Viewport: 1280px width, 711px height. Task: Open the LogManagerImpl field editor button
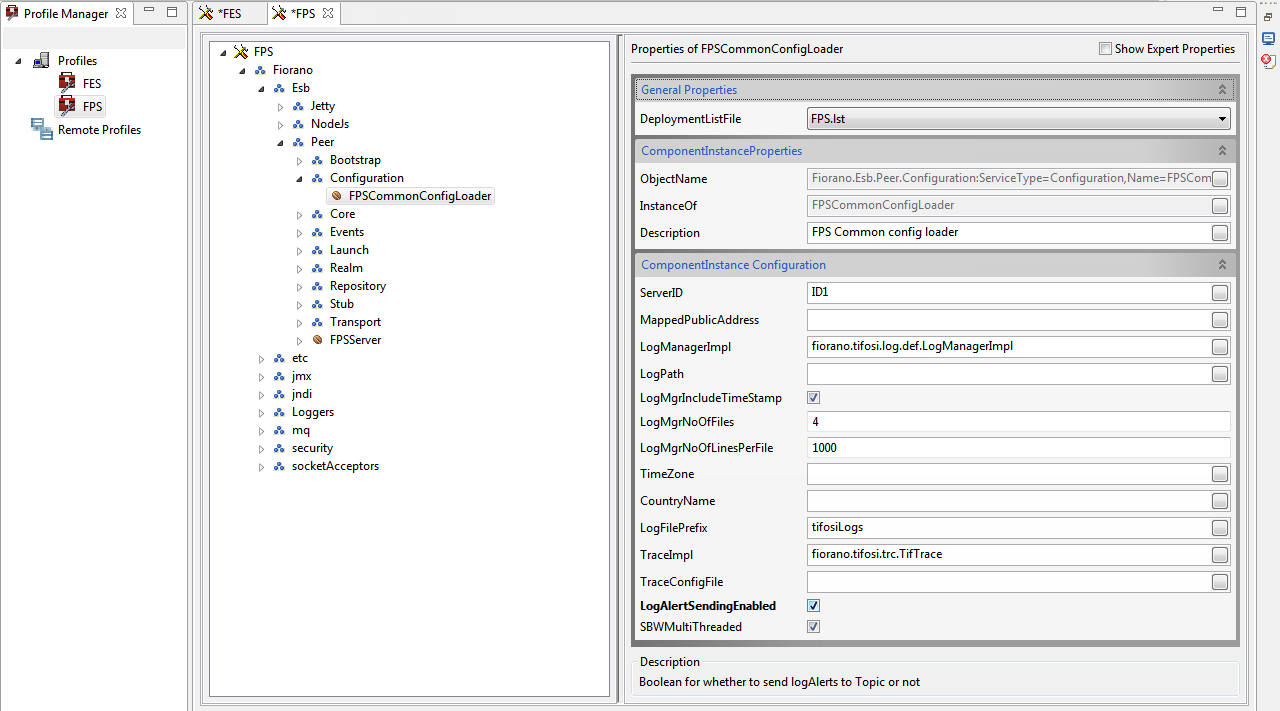(x=1220, y=347)
